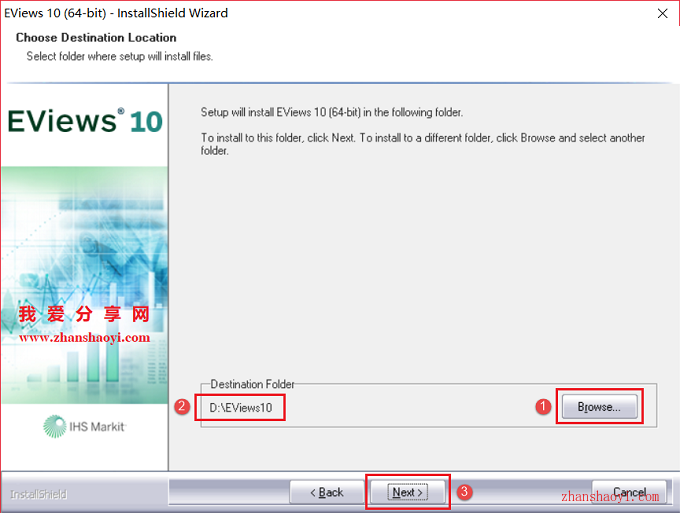
Task: Cancel the EViews setup wizard
Action: pos(629,492)
